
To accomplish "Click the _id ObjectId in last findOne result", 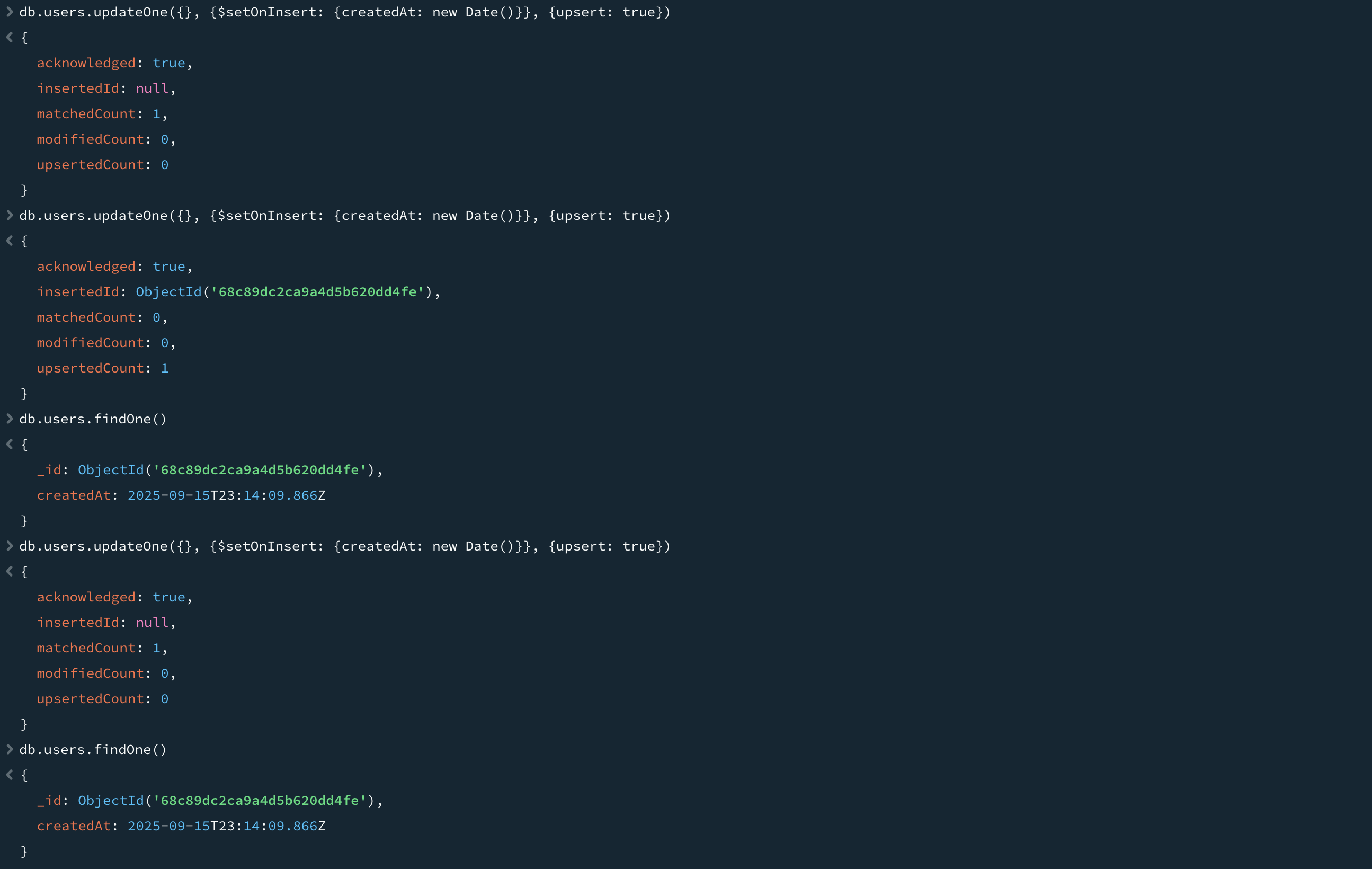I will click(229, 801).
